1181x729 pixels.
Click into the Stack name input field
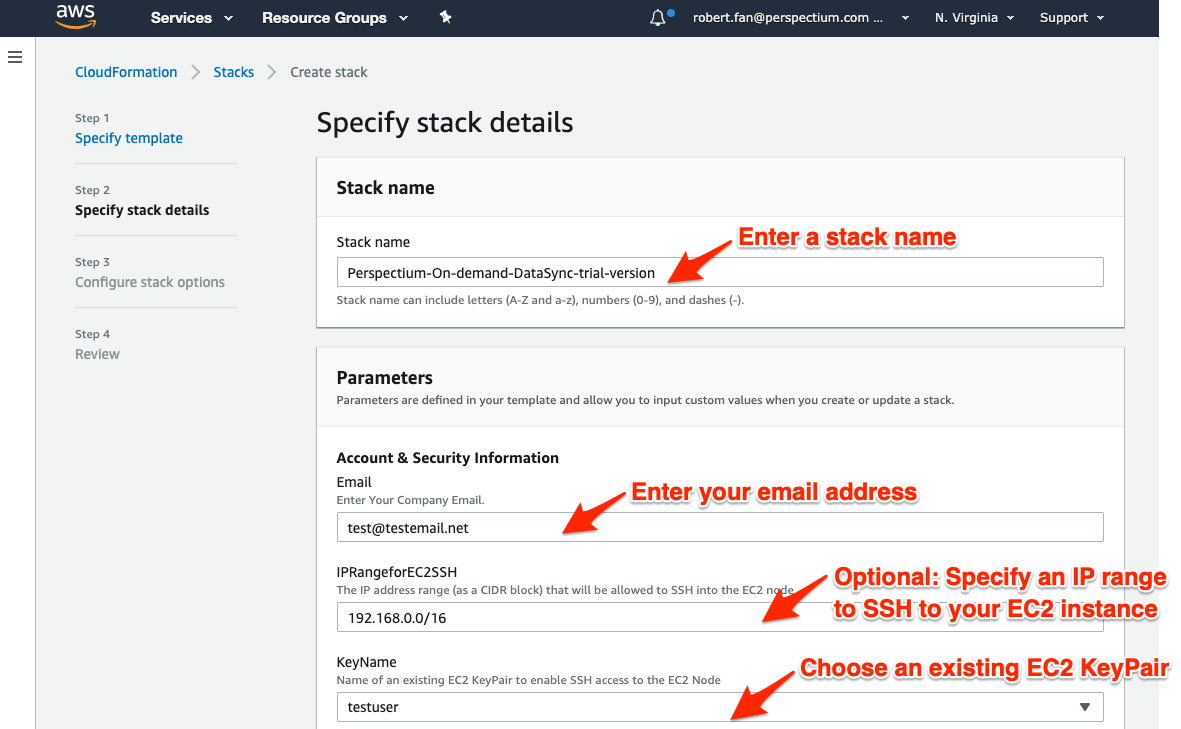coord(719,273)
